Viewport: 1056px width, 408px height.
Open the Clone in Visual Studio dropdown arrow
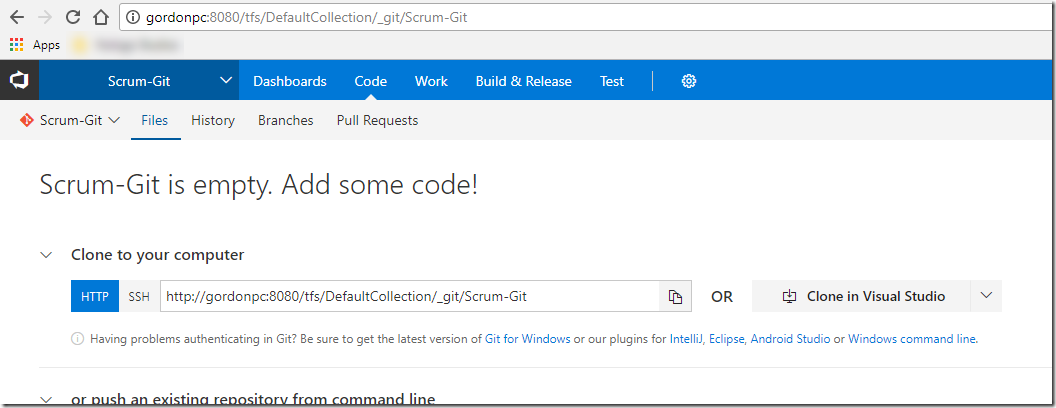click(x=986, y=296)
